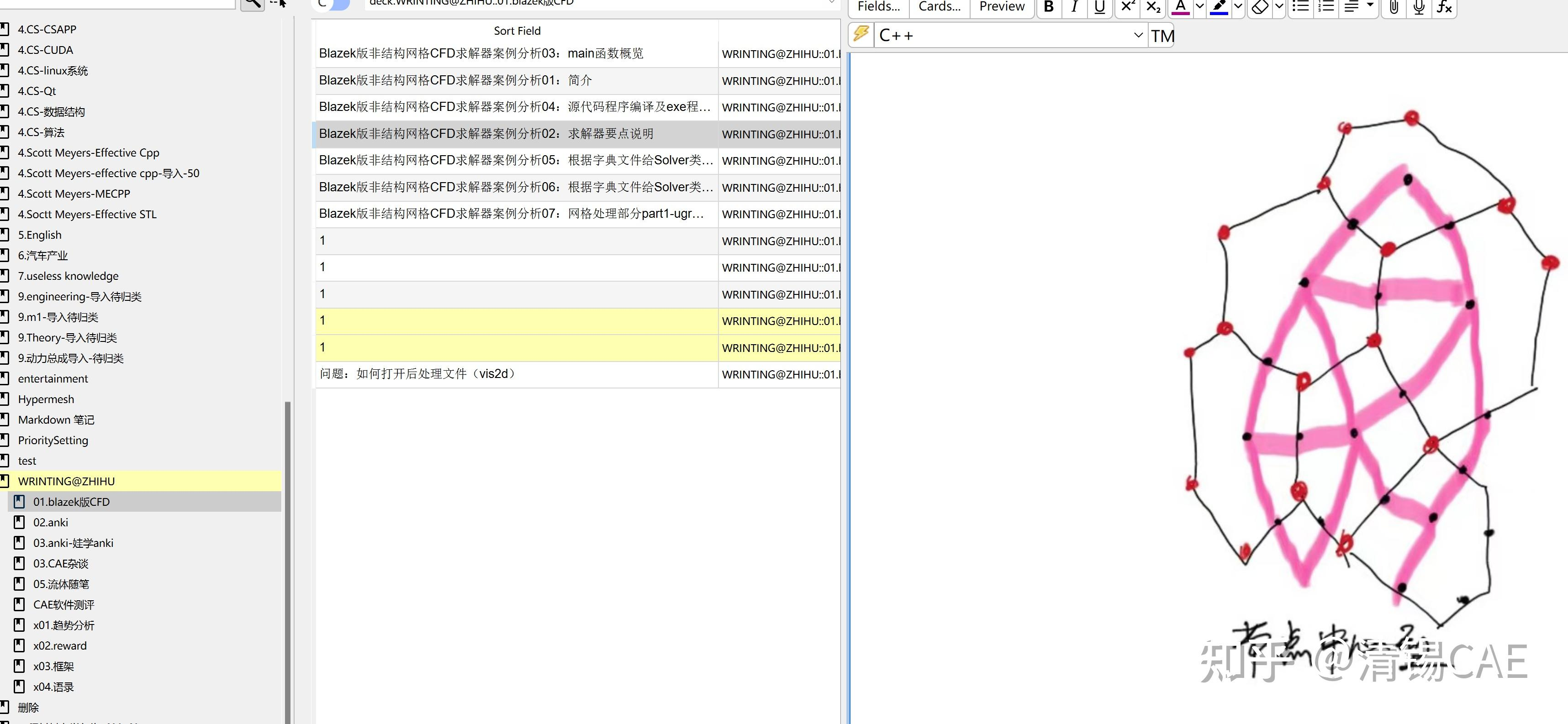Attach a file with the paperclip icon
The image size is (1568, 724).
1394,7
